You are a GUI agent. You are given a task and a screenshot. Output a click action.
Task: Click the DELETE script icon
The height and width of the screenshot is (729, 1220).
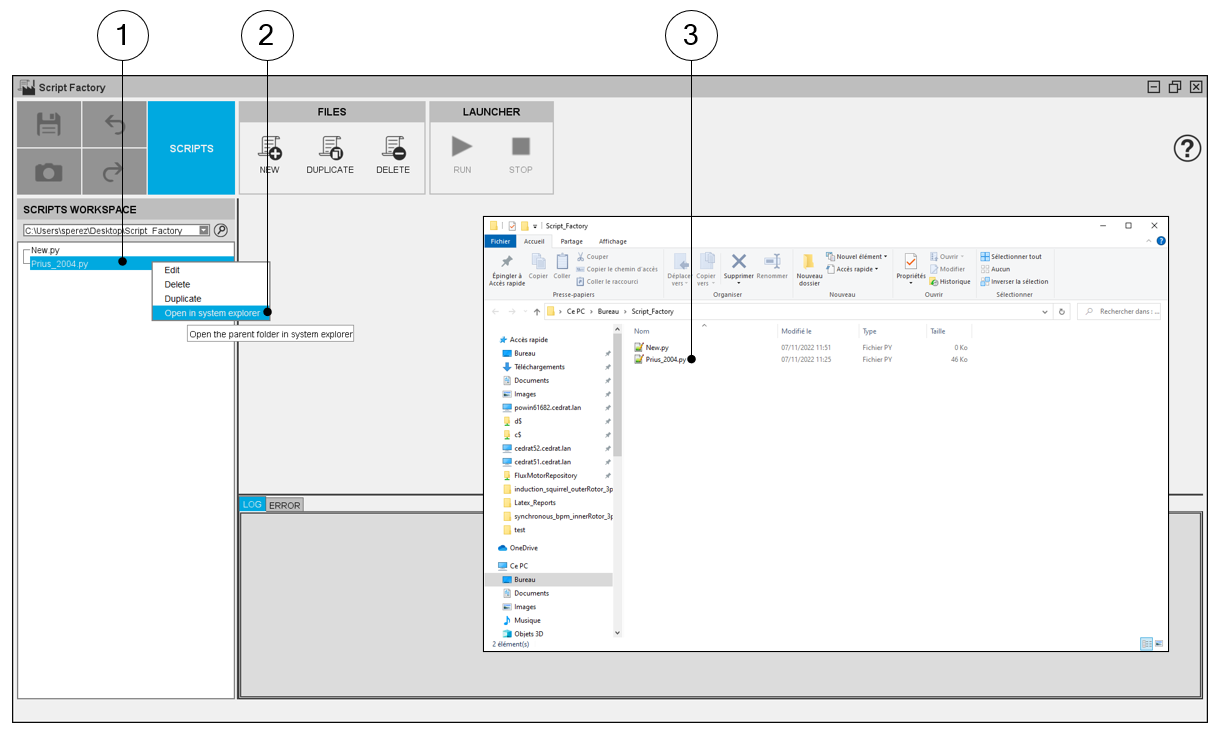[x=393, y=149]
